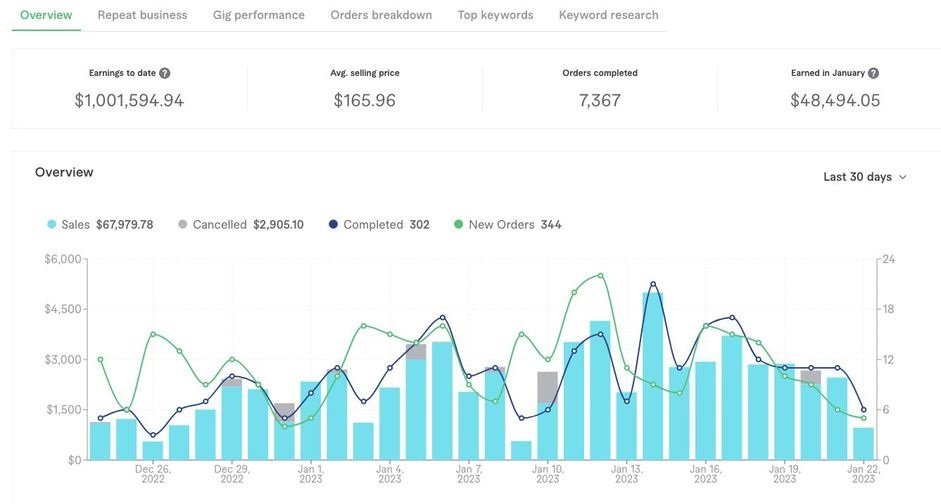Click the $165.96 average selling price
This screenshot has height=504, width=941.
[364, 100]
